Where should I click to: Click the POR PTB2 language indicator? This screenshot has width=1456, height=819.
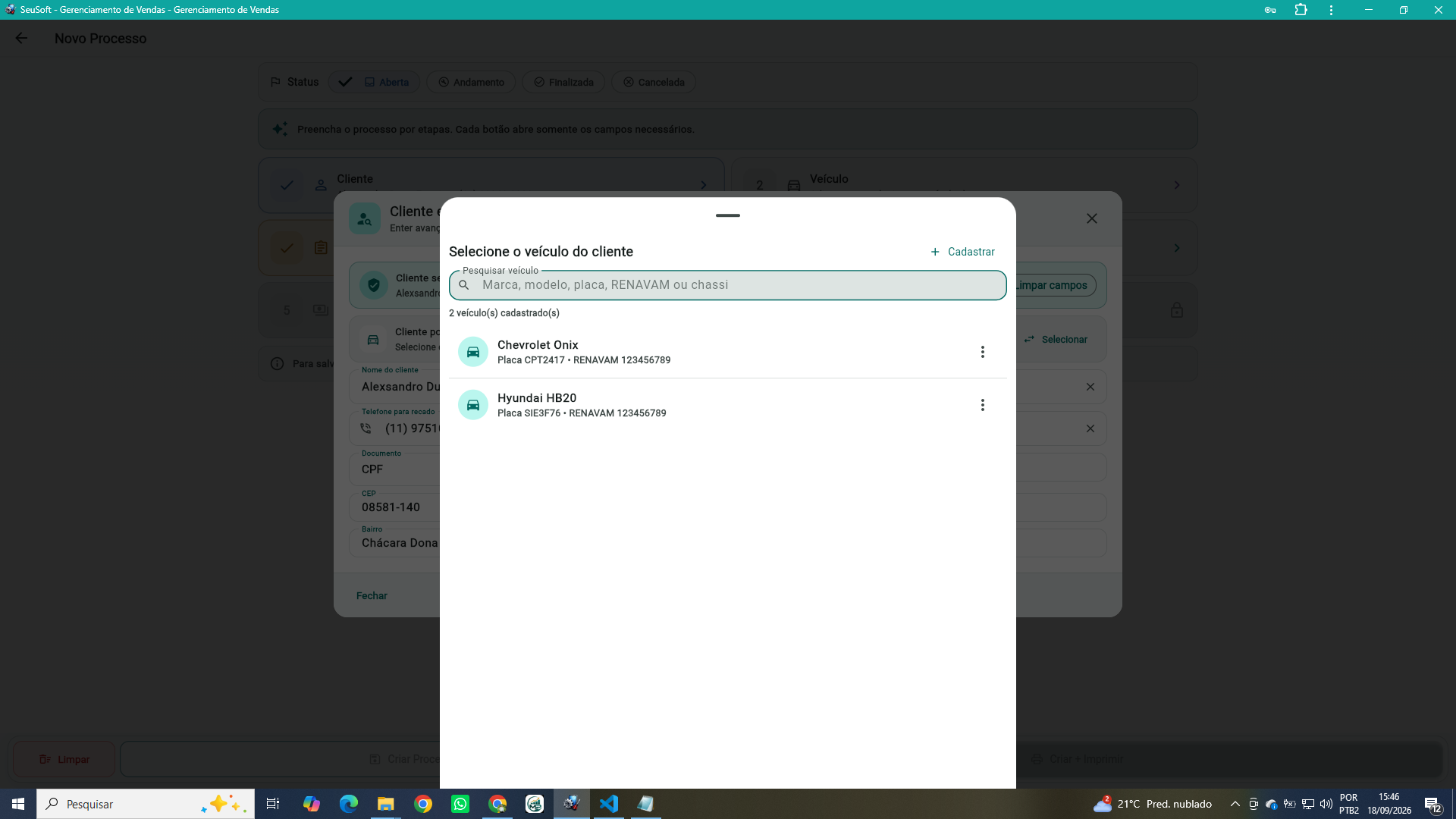tap(1349, 804)
